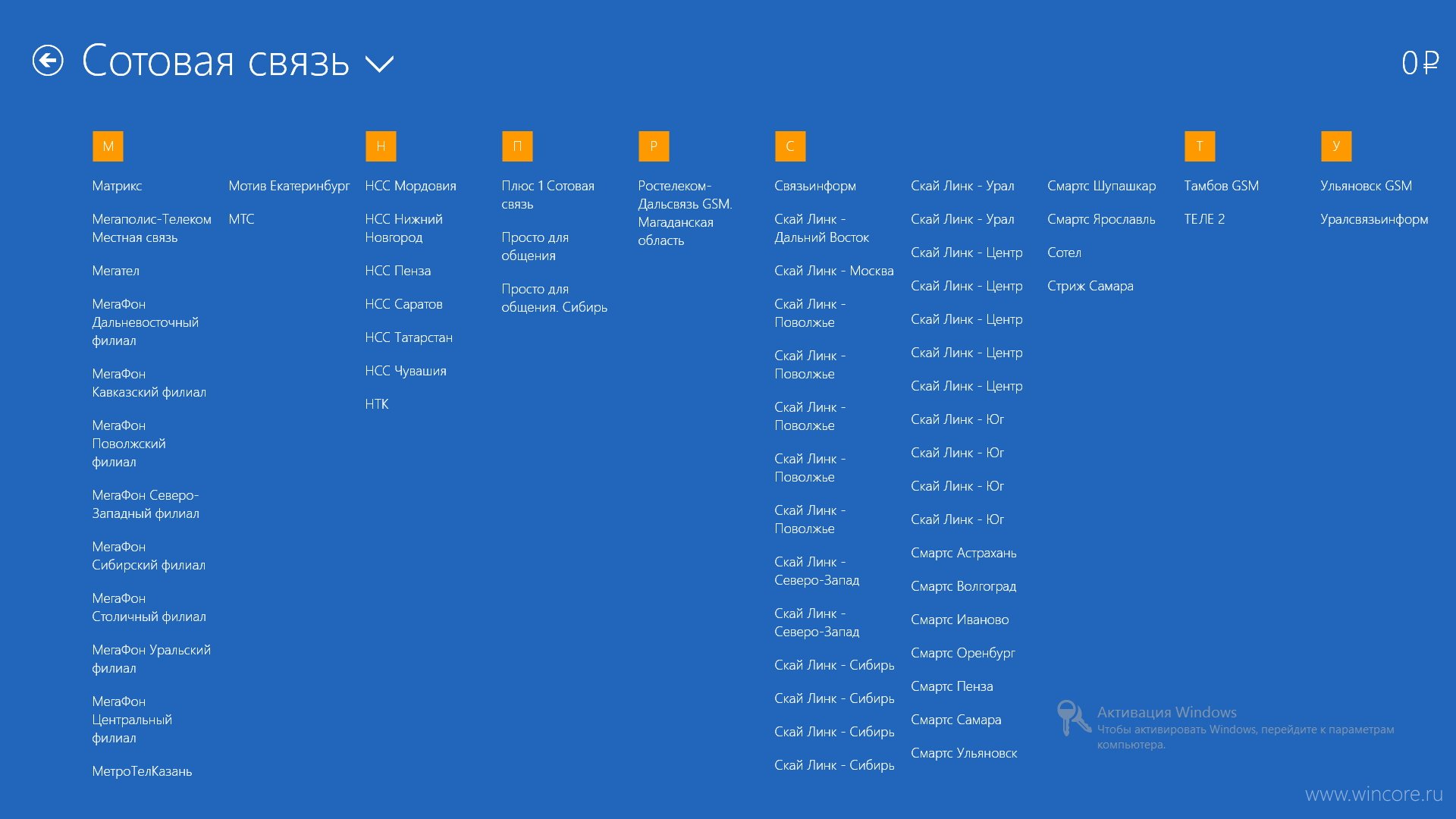
Task: Pick Скай Линк - Дальний Восток
Action: point(821,228)
